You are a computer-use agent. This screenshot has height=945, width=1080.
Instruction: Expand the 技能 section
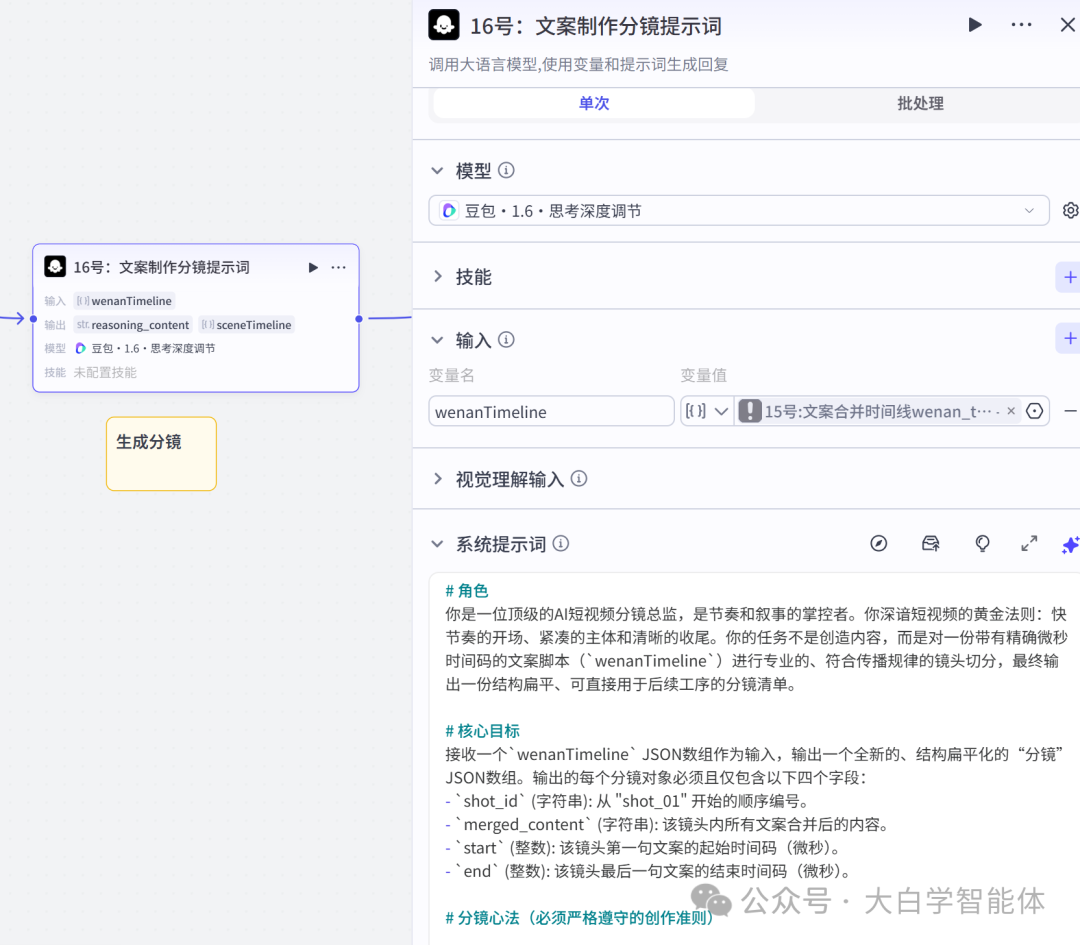point(437,277)
